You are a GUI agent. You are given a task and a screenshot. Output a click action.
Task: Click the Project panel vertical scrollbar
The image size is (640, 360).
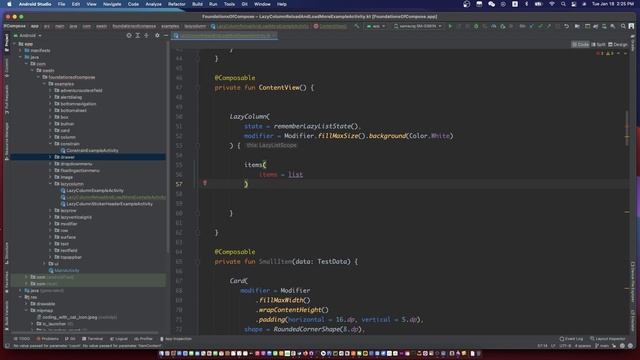[168, 147]
